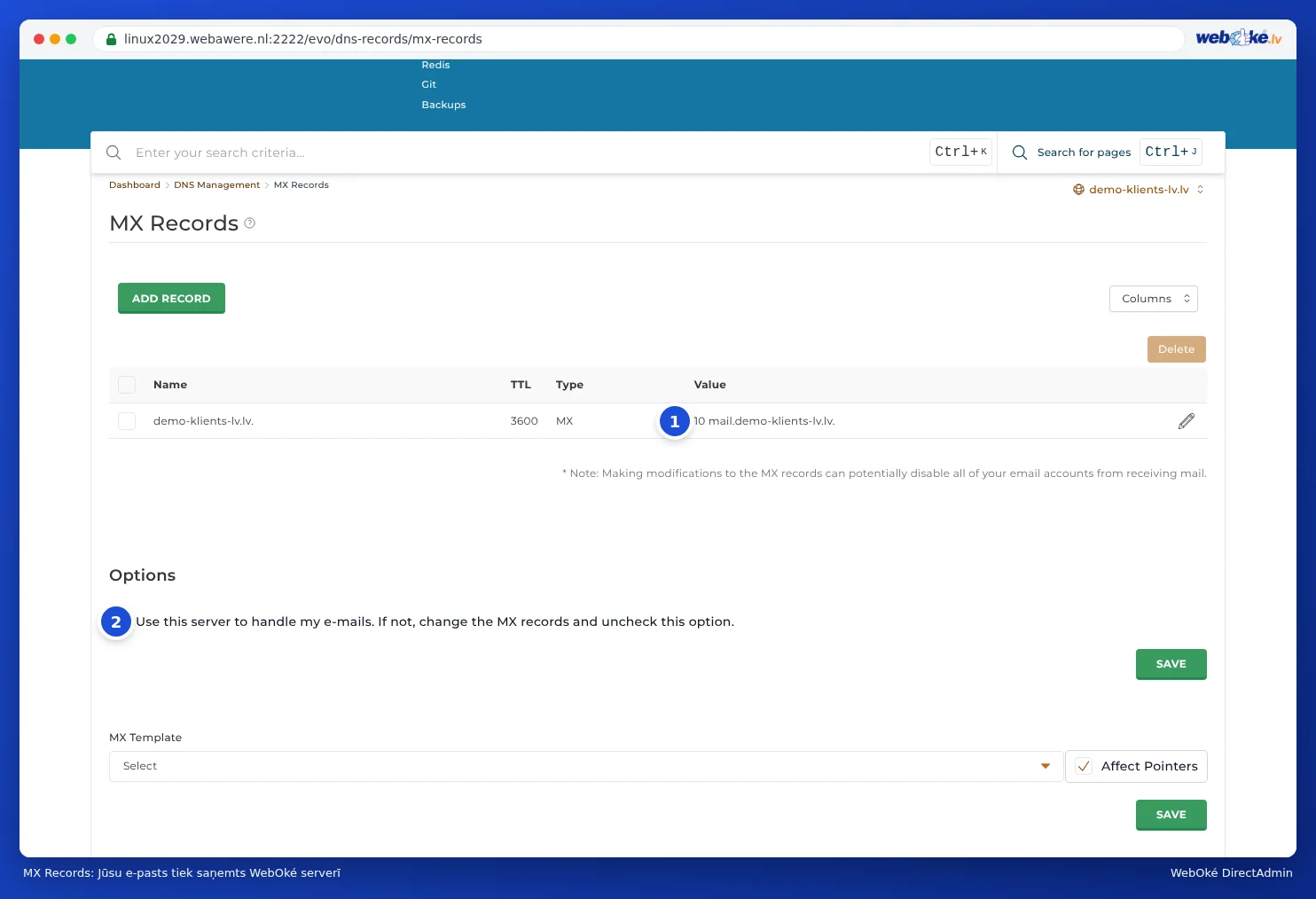The image size is (1316, 899).
Task: Click the globe icon next to demo-klients-lv.lv
Action: click(1078, 190)
